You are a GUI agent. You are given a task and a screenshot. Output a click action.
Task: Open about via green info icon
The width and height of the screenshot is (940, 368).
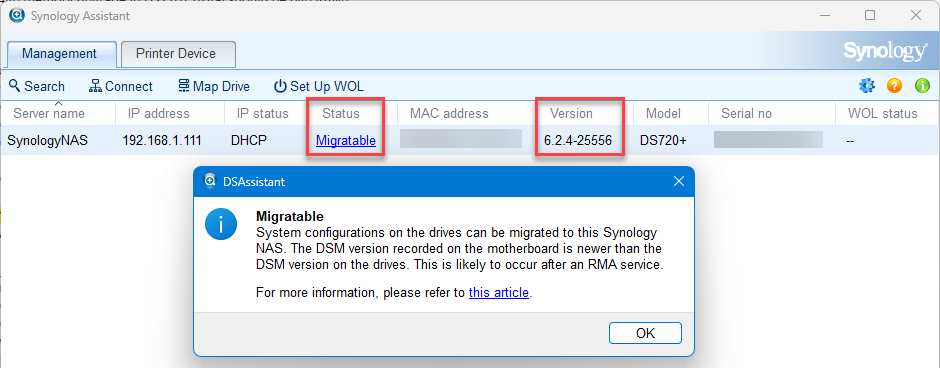click(x=922, y=86)
